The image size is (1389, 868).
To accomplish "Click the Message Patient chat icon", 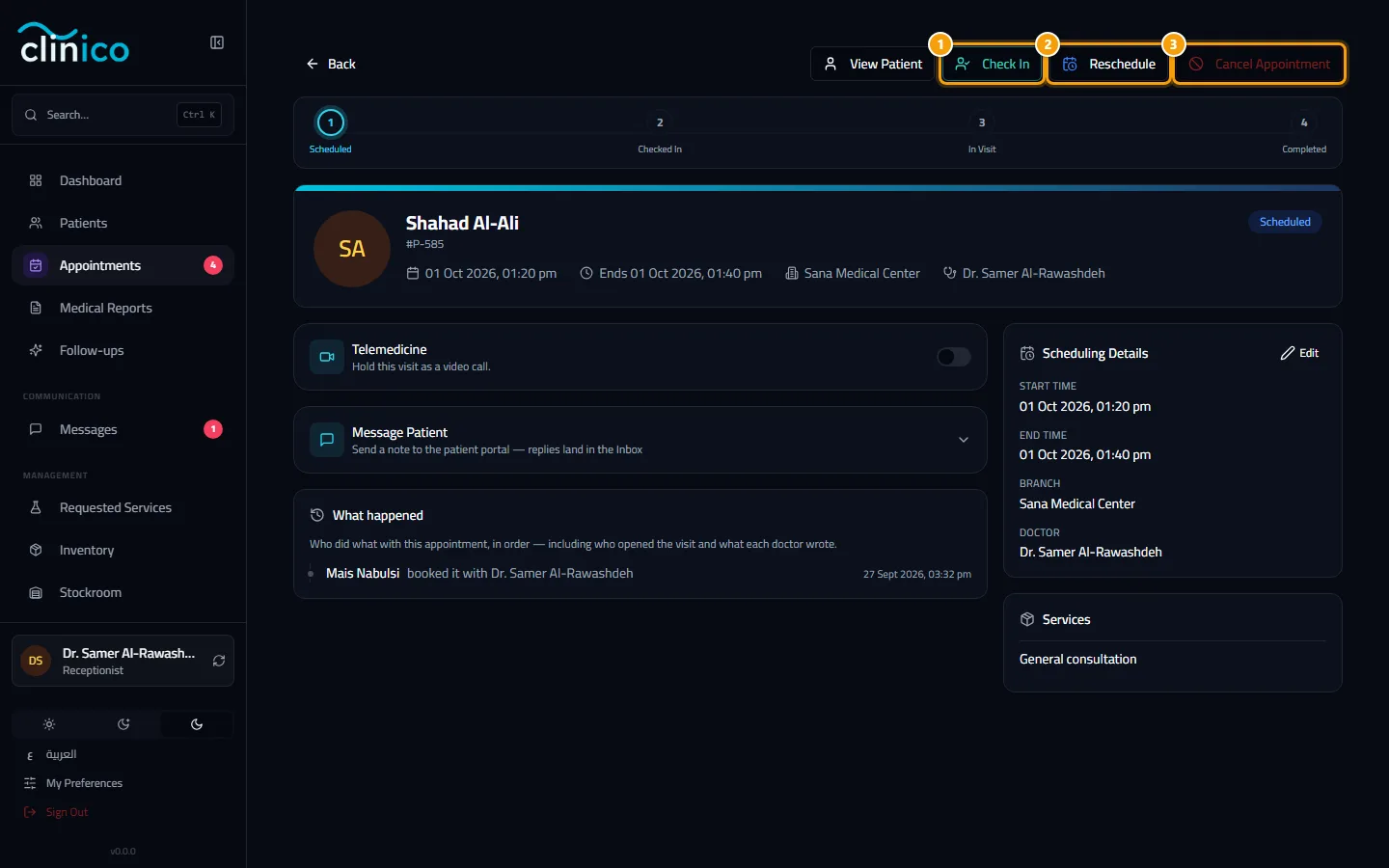I will pyautogui.click(x=327, y=440).
